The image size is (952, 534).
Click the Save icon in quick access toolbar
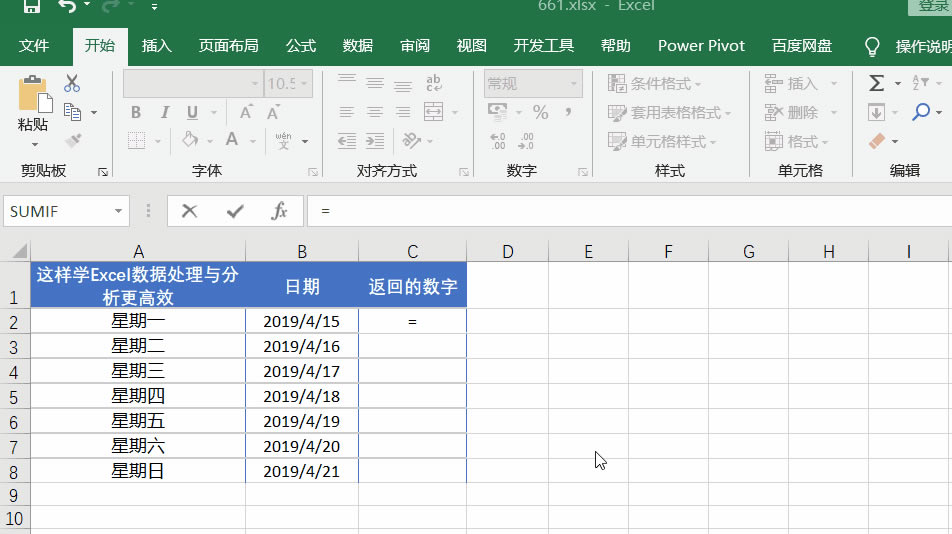pos(31,6)
